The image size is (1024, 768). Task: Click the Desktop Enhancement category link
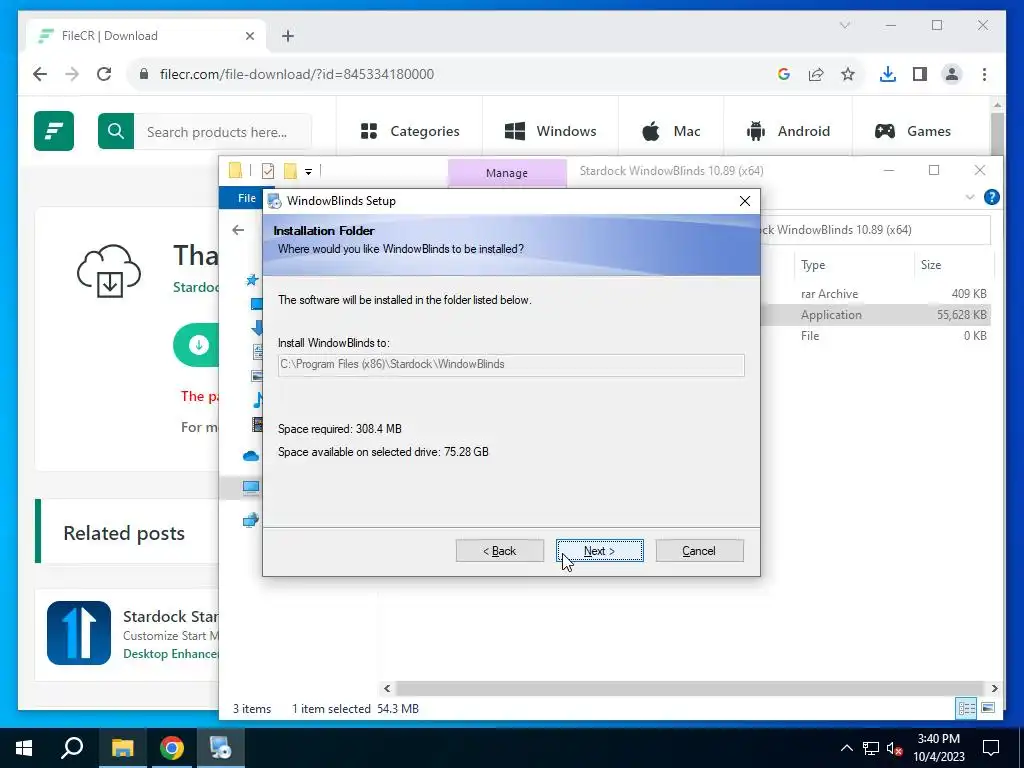pyautogui.click(x=170, y=654)
